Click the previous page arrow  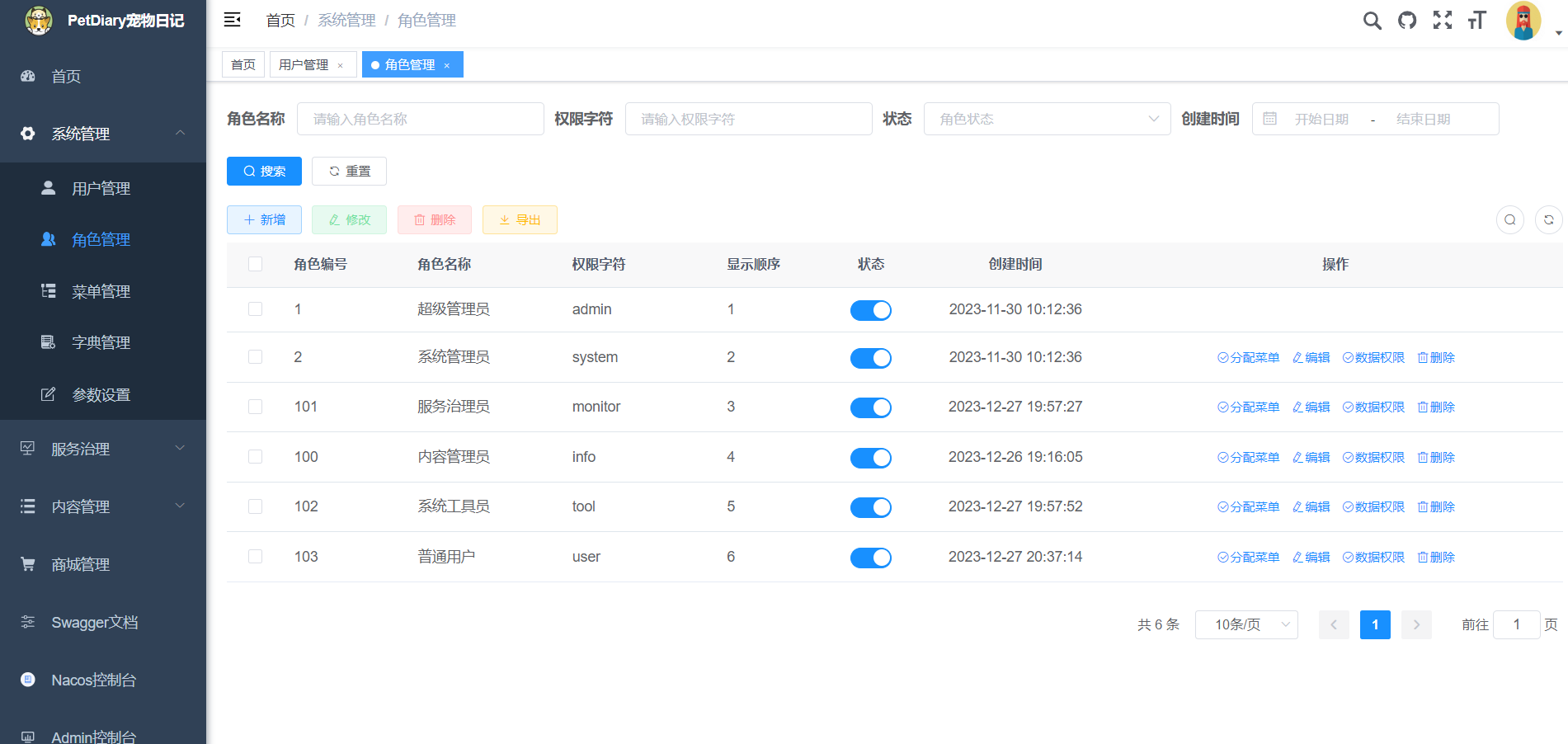1334,624
